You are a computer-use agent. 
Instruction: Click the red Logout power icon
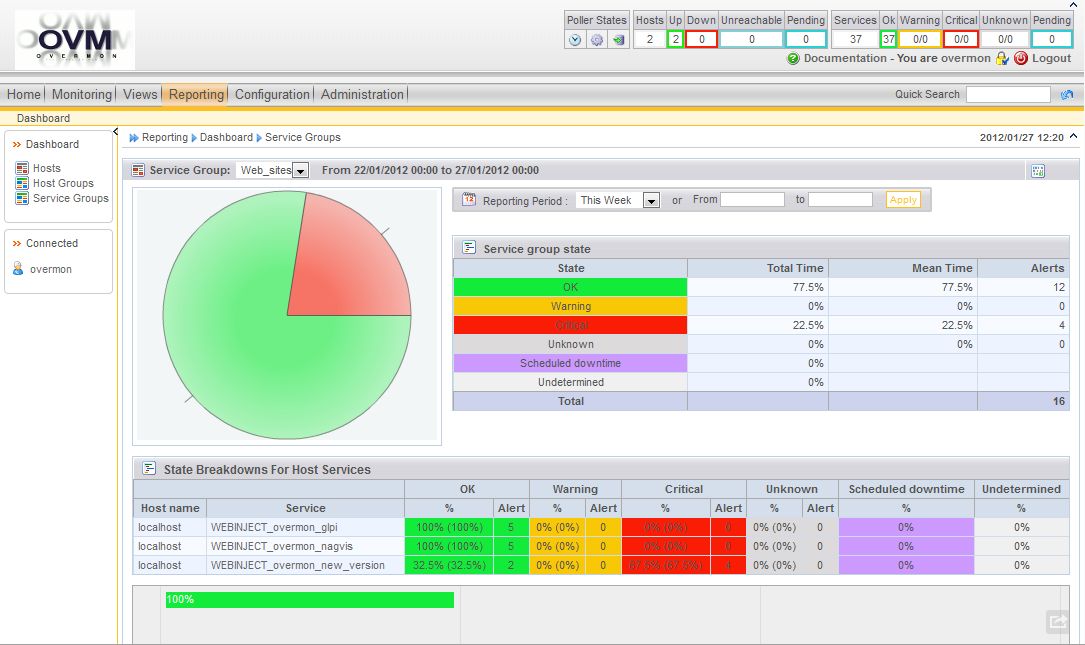pos(1021,58)
